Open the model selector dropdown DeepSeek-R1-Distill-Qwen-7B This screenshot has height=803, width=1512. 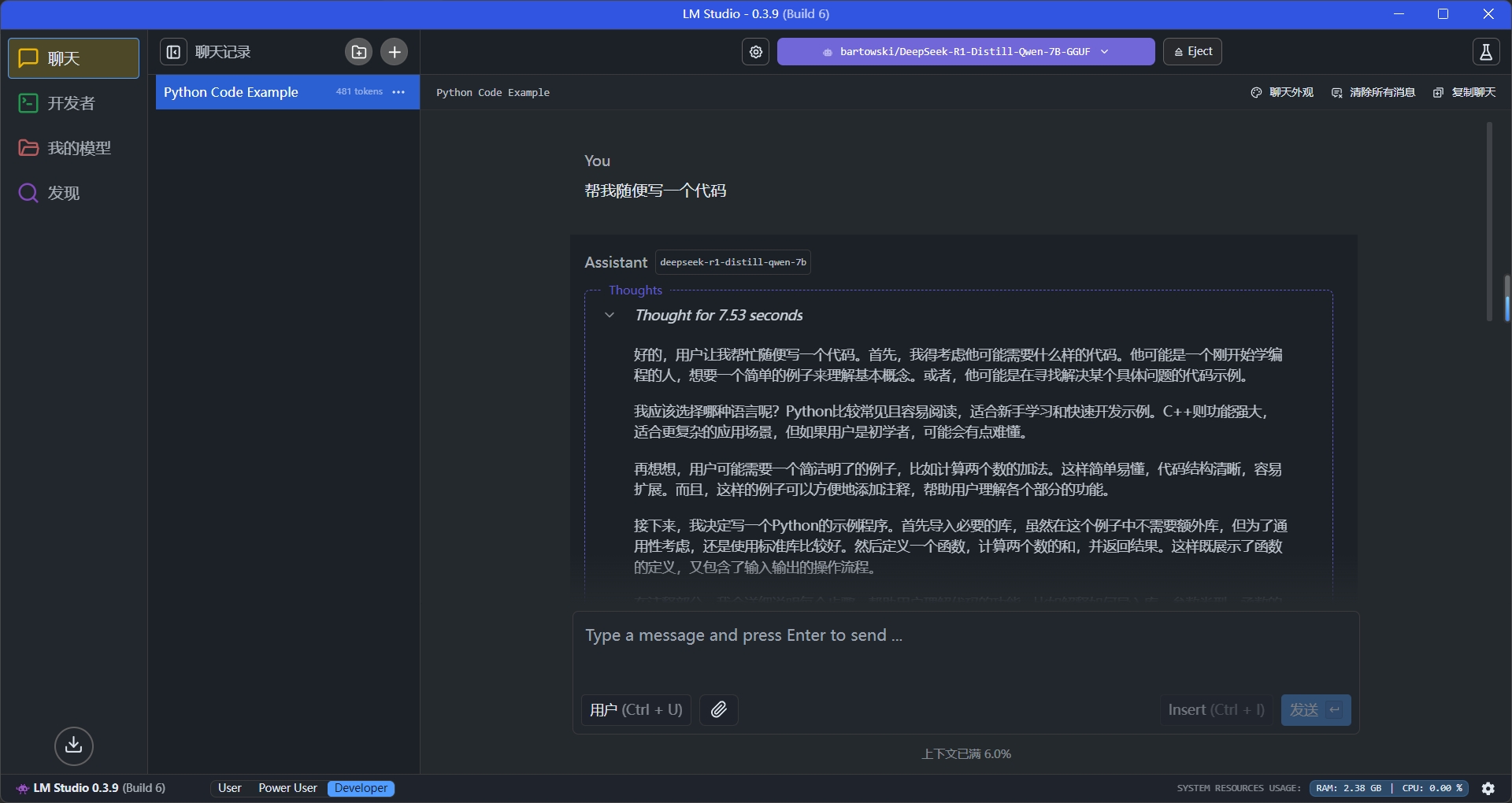(x=965, y=52)
